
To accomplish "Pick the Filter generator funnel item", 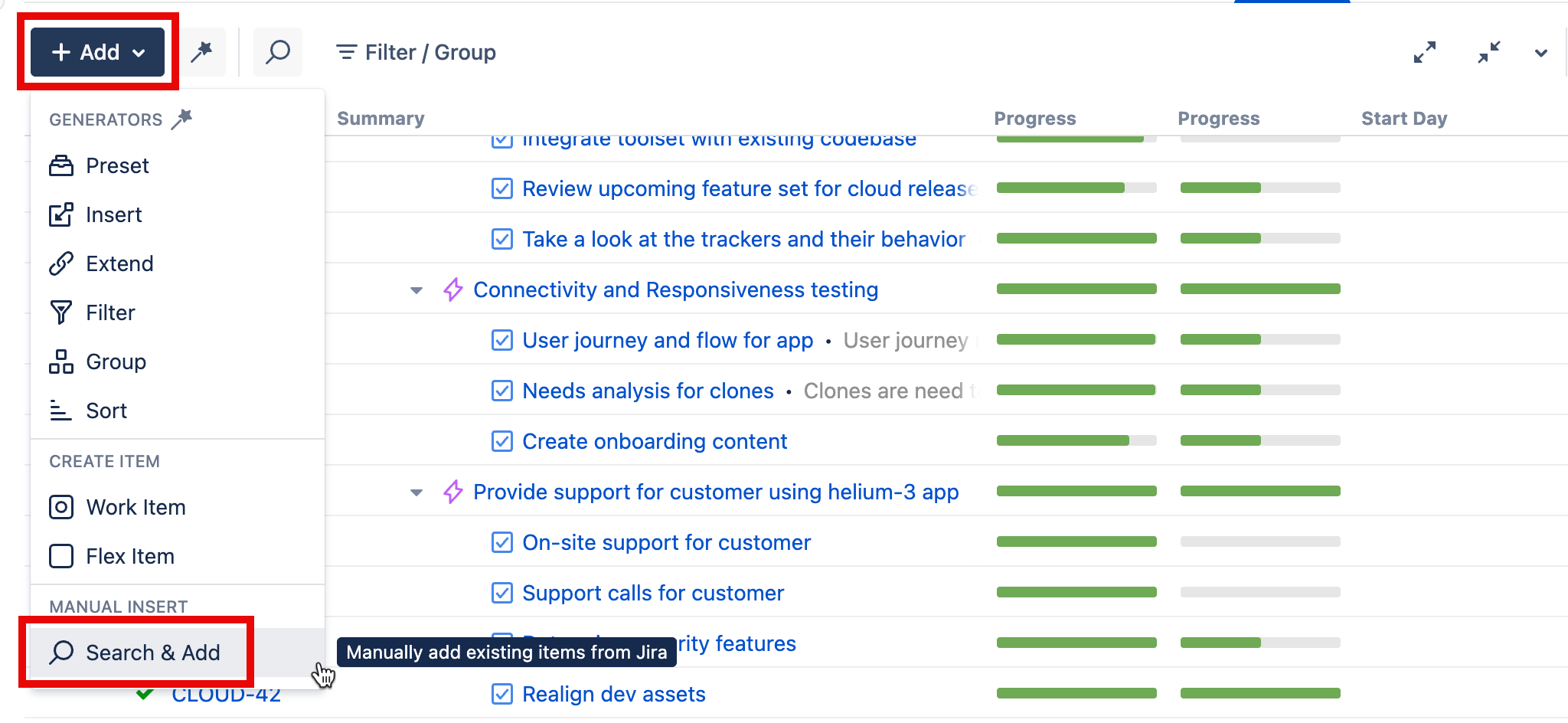I will pos(110,312).
